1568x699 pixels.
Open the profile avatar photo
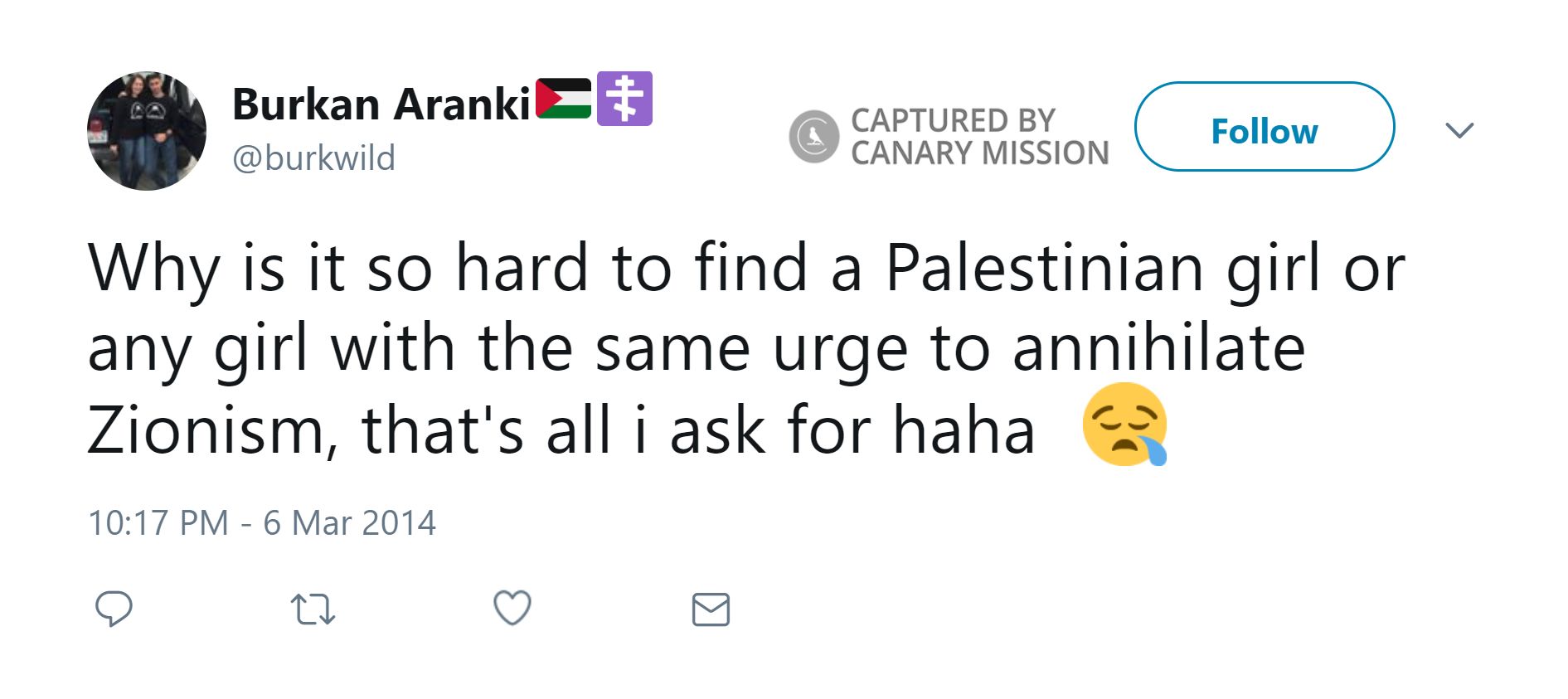pyautogui.click(x=147, y=131)
